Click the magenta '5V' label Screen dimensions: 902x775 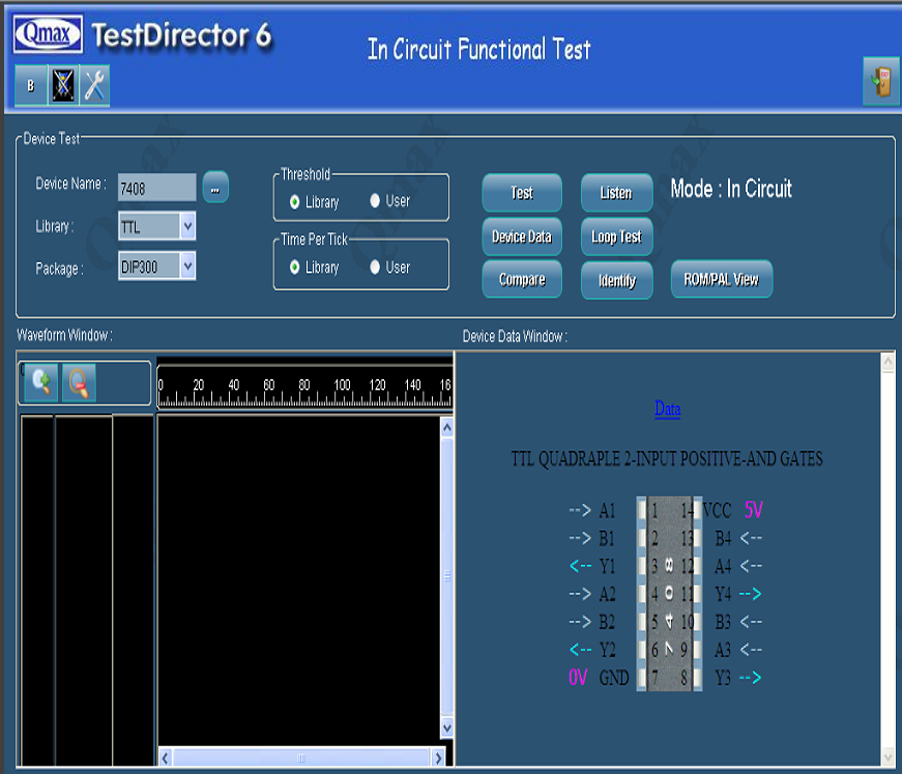coord(754,510)
